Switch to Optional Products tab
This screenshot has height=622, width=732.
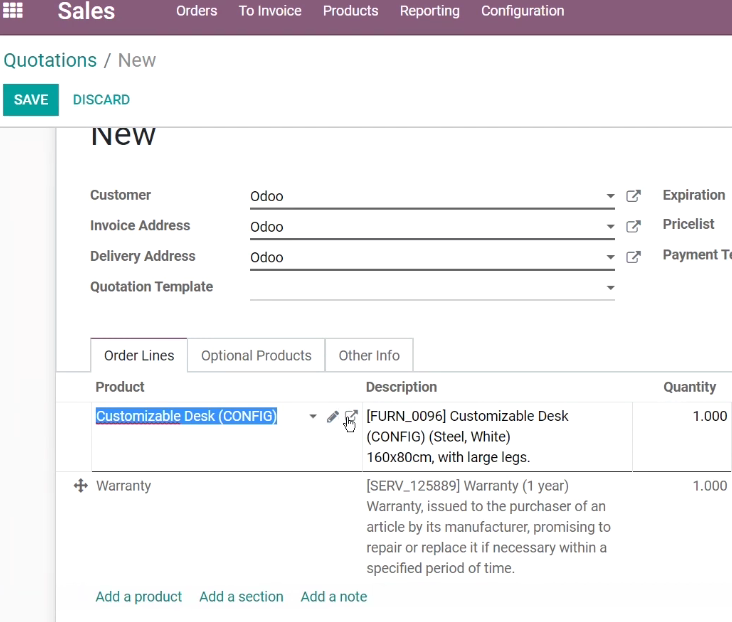256,355
